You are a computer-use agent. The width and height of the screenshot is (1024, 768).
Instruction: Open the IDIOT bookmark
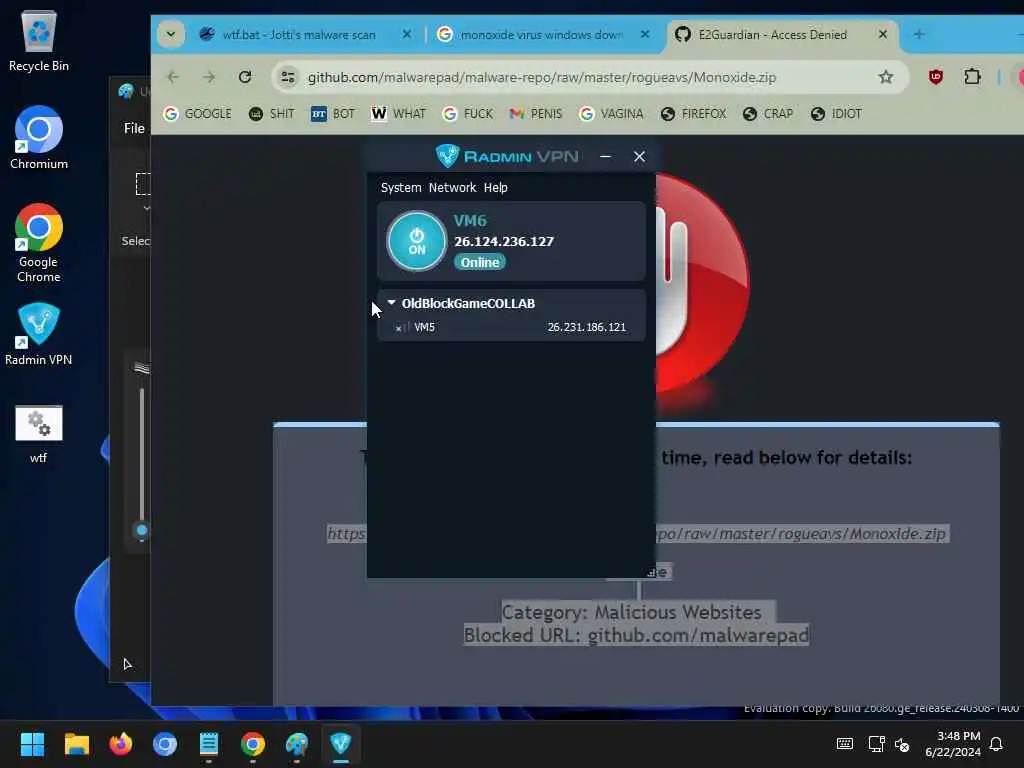[x=836, y=114]
